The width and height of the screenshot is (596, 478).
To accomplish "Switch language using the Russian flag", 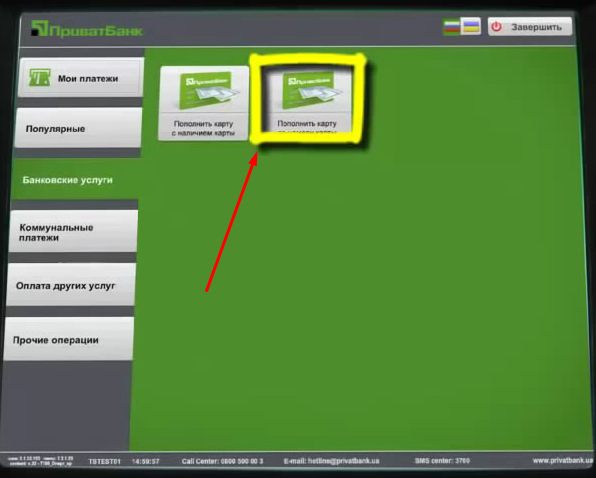I will click(451, 27).
